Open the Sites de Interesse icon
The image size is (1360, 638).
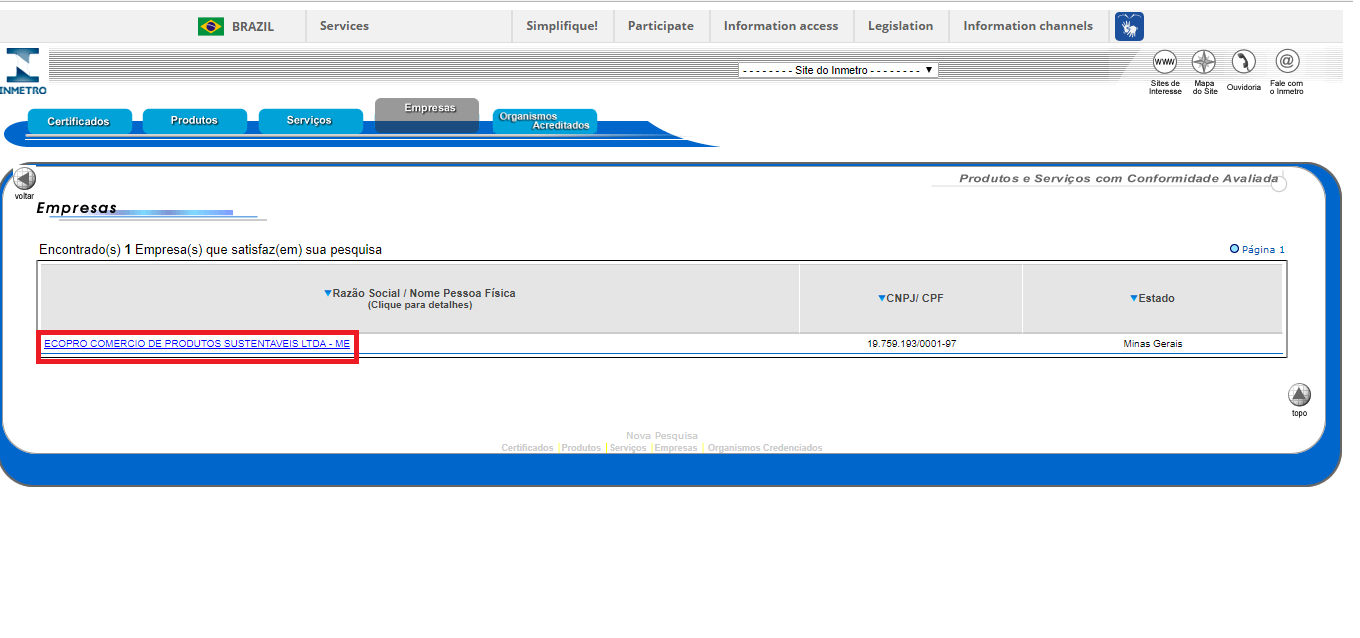coord(1165,62)
